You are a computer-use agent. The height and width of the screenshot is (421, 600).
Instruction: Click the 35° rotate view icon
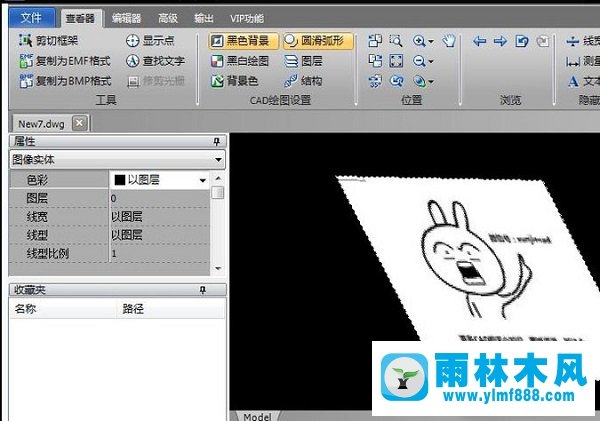(x=375, y=81)
